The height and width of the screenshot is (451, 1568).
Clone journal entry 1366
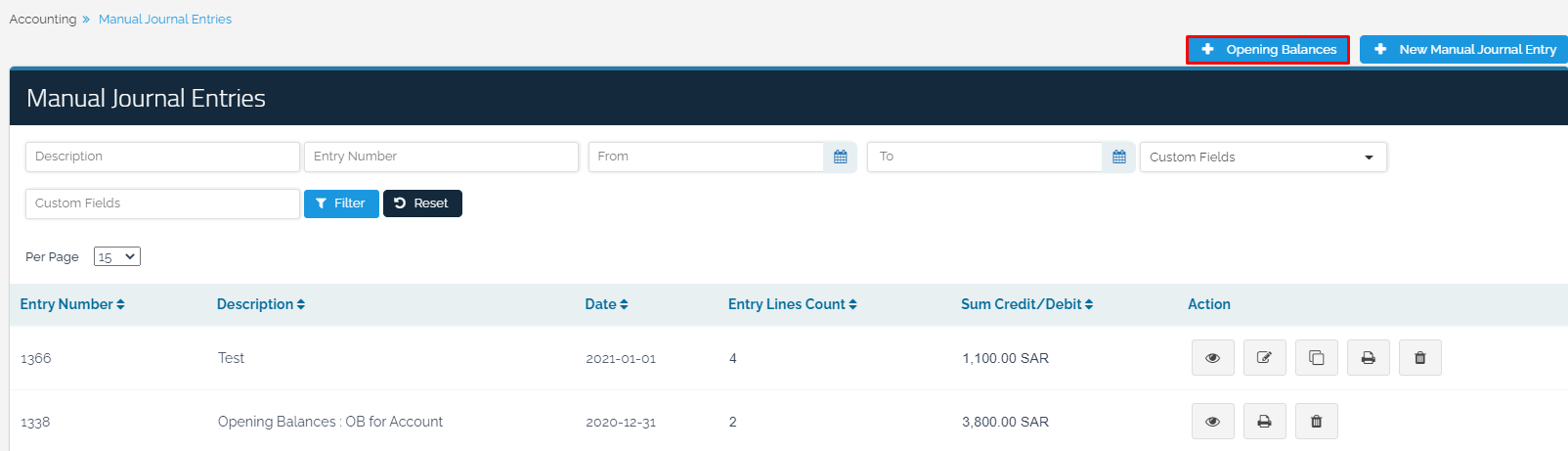(1316, 358)
